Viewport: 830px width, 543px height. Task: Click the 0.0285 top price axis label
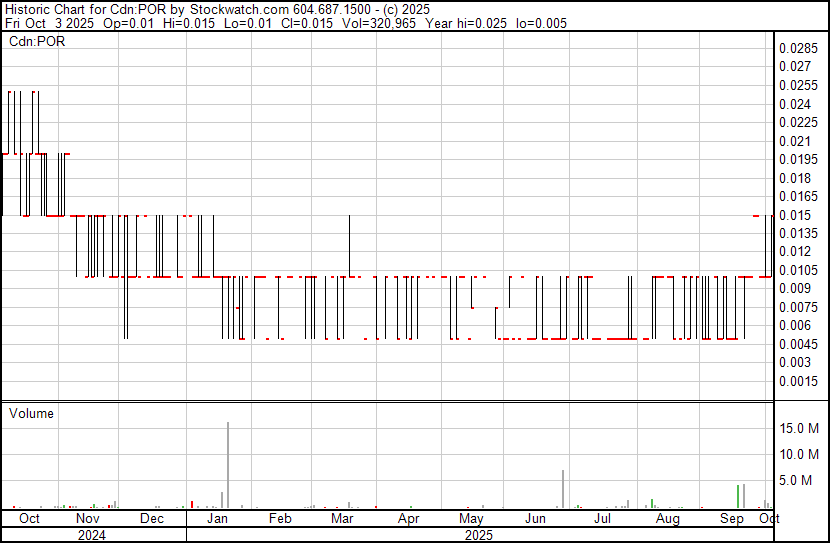(798, 48)
